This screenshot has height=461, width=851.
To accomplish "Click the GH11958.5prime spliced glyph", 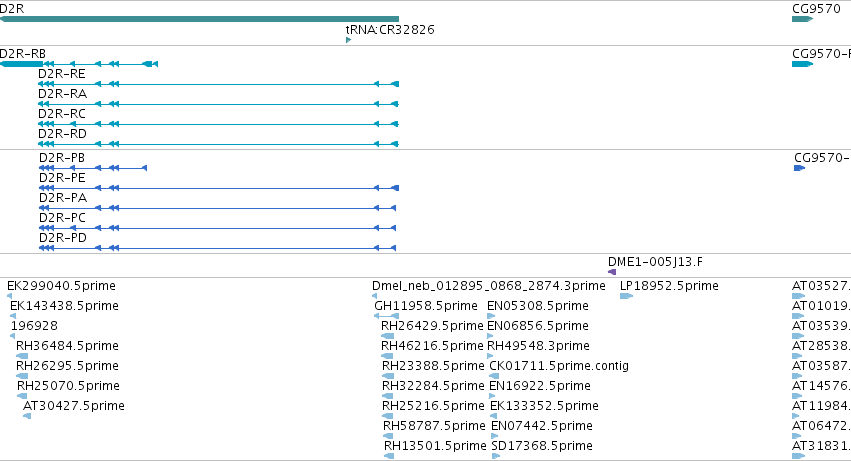I will [x=386, y=316].
